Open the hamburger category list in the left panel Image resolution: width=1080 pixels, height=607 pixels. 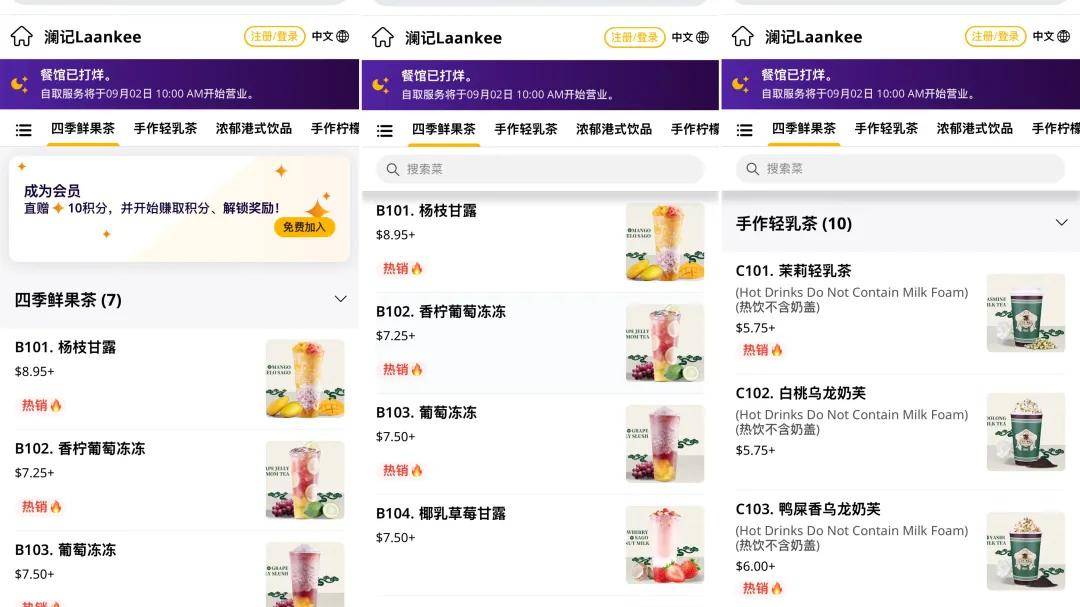[x=23, y=130]
